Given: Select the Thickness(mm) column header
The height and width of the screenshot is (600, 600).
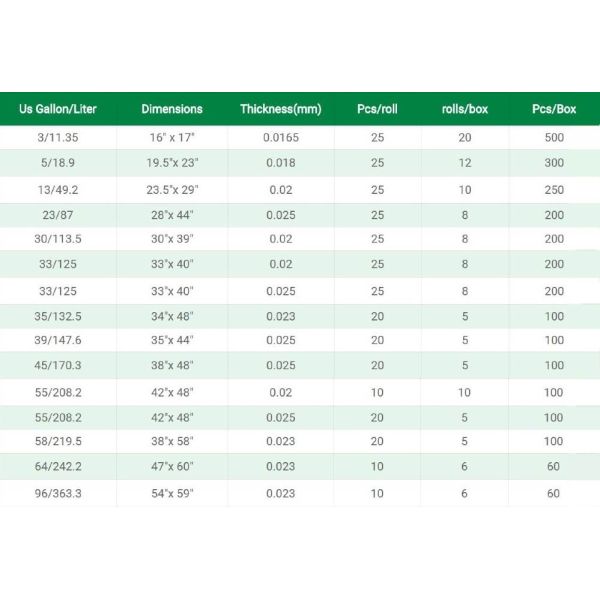Looking at the screenshot, I should coord(281,109).
